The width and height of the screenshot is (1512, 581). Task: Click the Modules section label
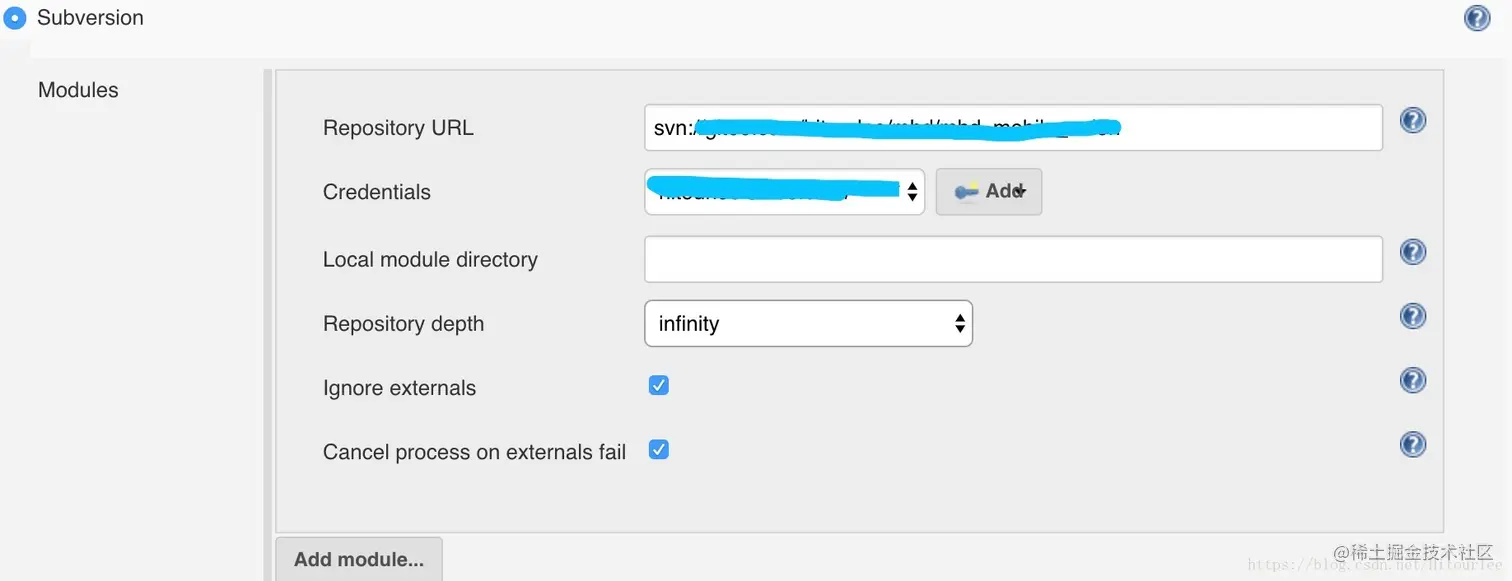78,90
